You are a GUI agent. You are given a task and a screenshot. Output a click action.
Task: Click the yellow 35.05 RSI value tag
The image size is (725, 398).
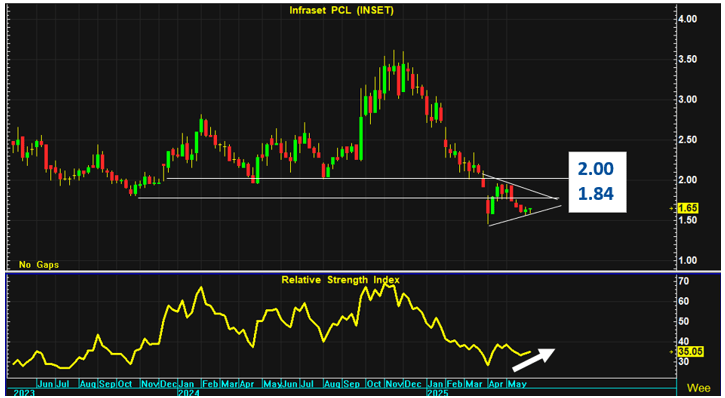[x=690, y=352]
